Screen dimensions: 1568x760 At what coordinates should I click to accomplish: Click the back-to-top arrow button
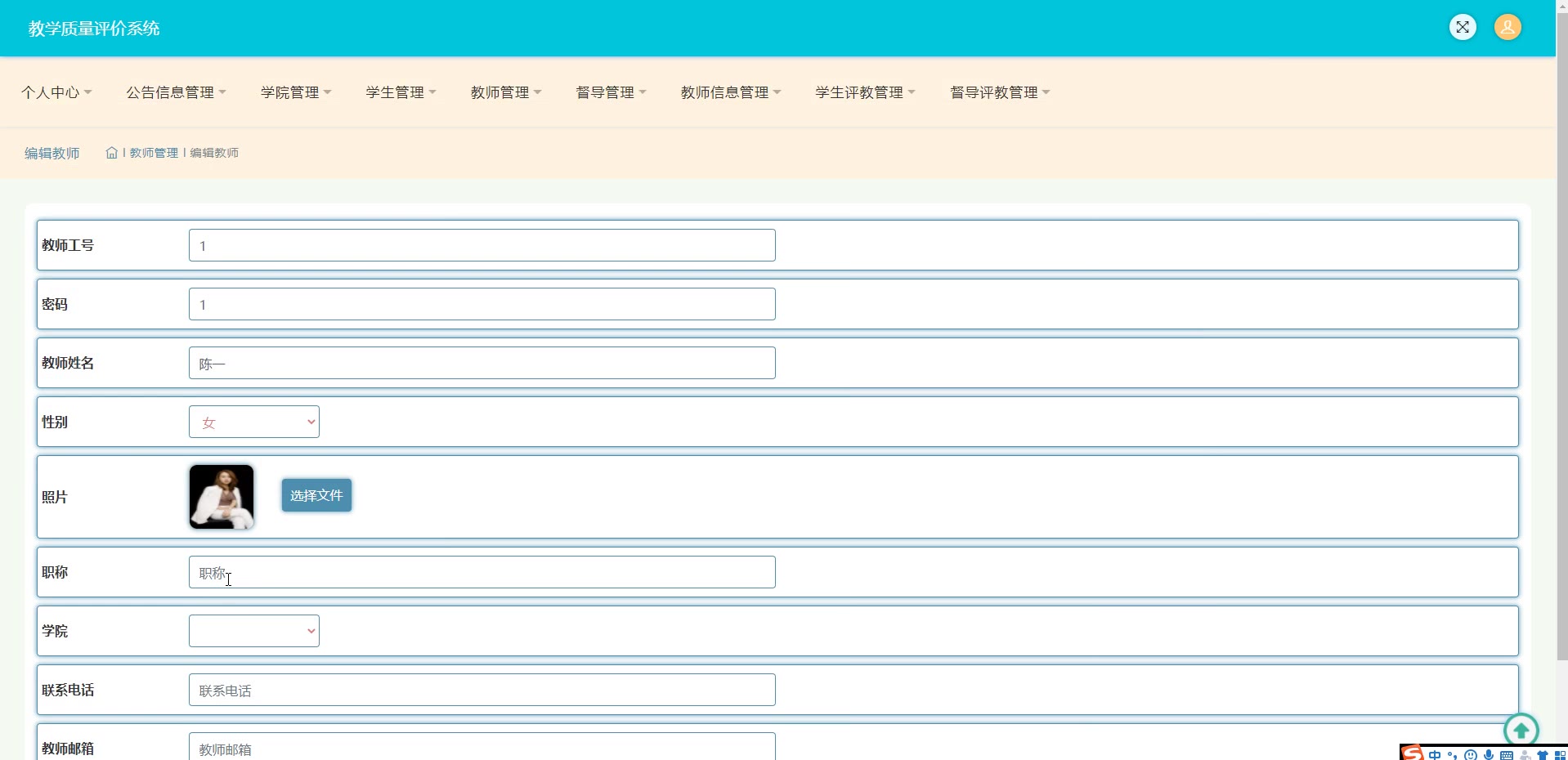click(1521, 730)
